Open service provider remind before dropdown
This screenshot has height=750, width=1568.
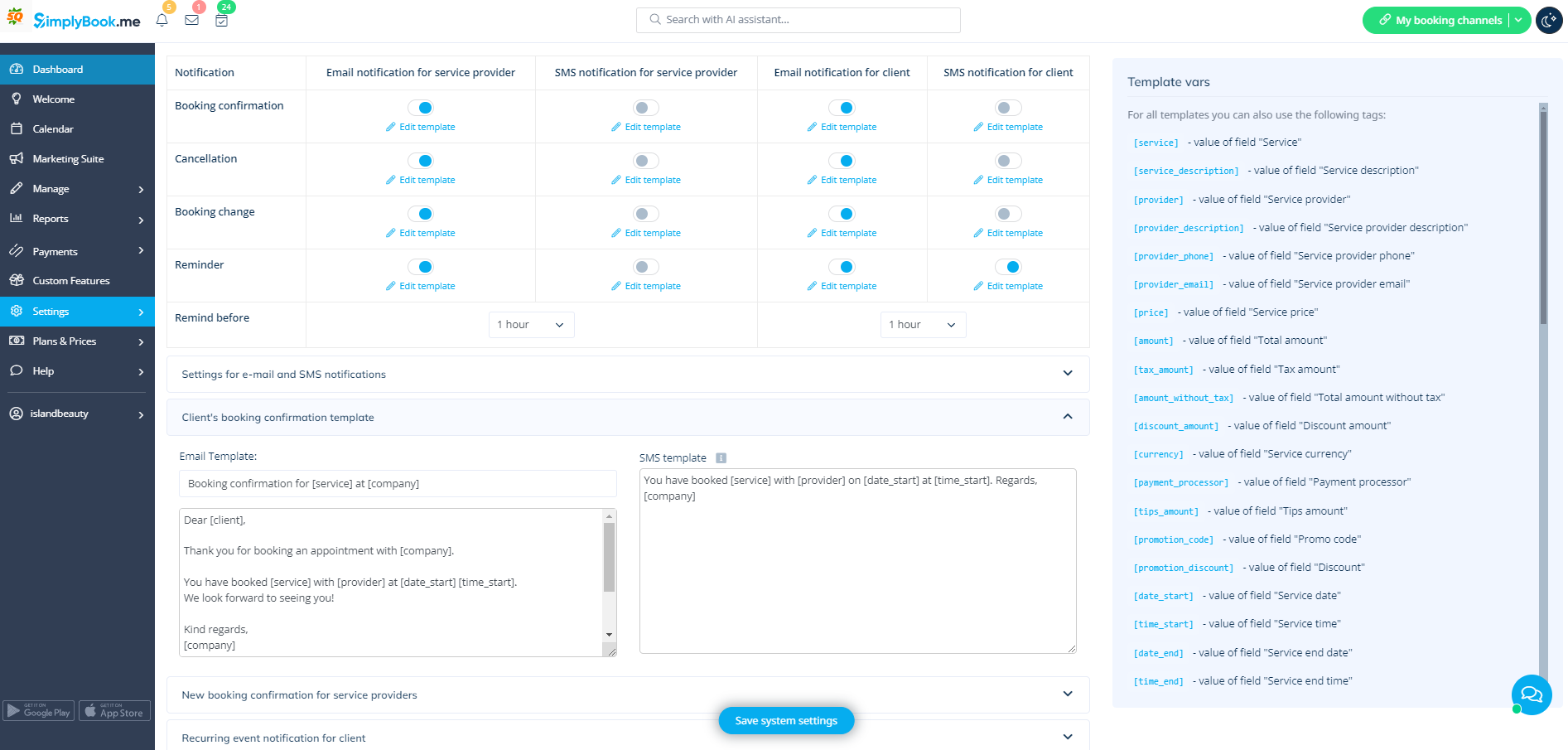pyautogui.click(x=531, y=325)
